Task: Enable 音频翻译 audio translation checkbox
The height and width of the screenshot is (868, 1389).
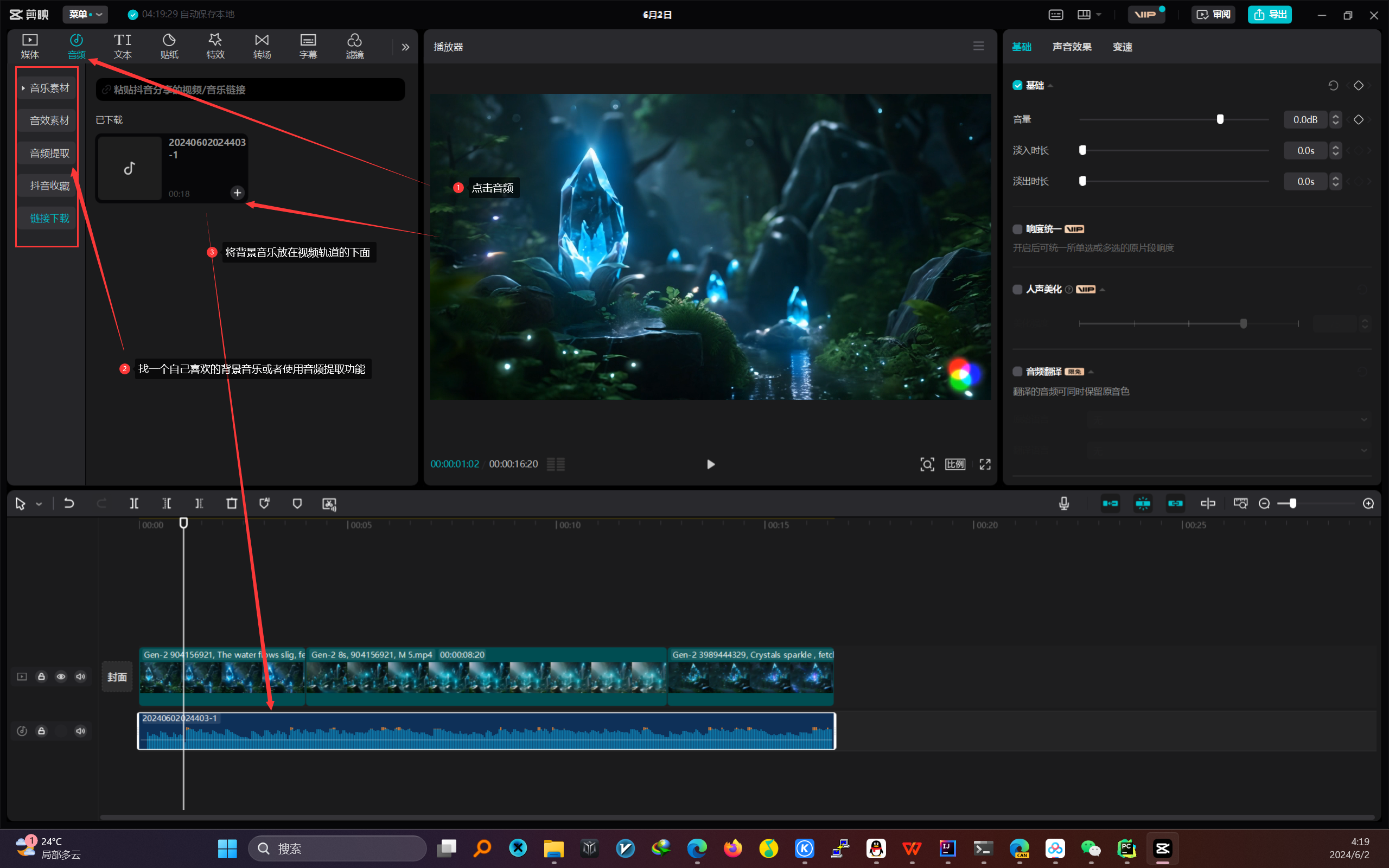Action: tap(1017, 372)
